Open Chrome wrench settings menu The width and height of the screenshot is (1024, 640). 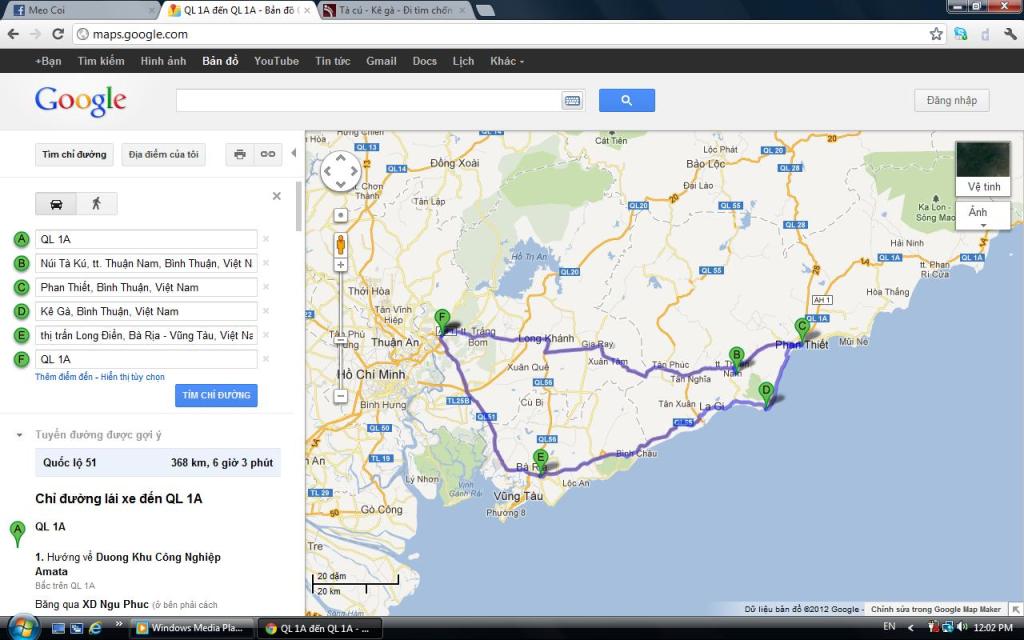point(1010,34)
